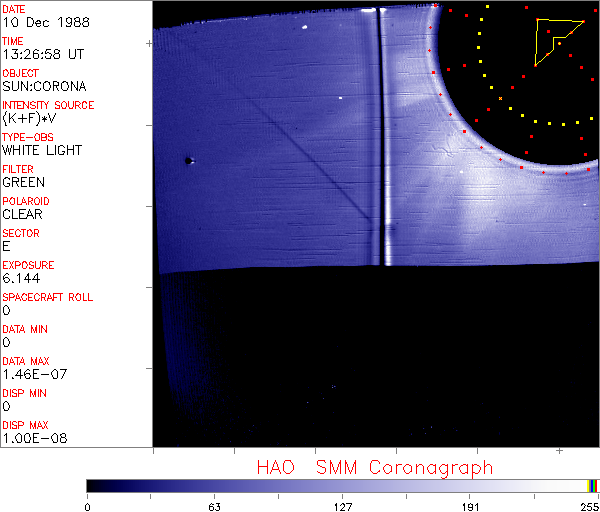Select the FILTER value GREEN
Image resolution: width=600 pixels, height=512 pixels.
click(x=23, y=182)
